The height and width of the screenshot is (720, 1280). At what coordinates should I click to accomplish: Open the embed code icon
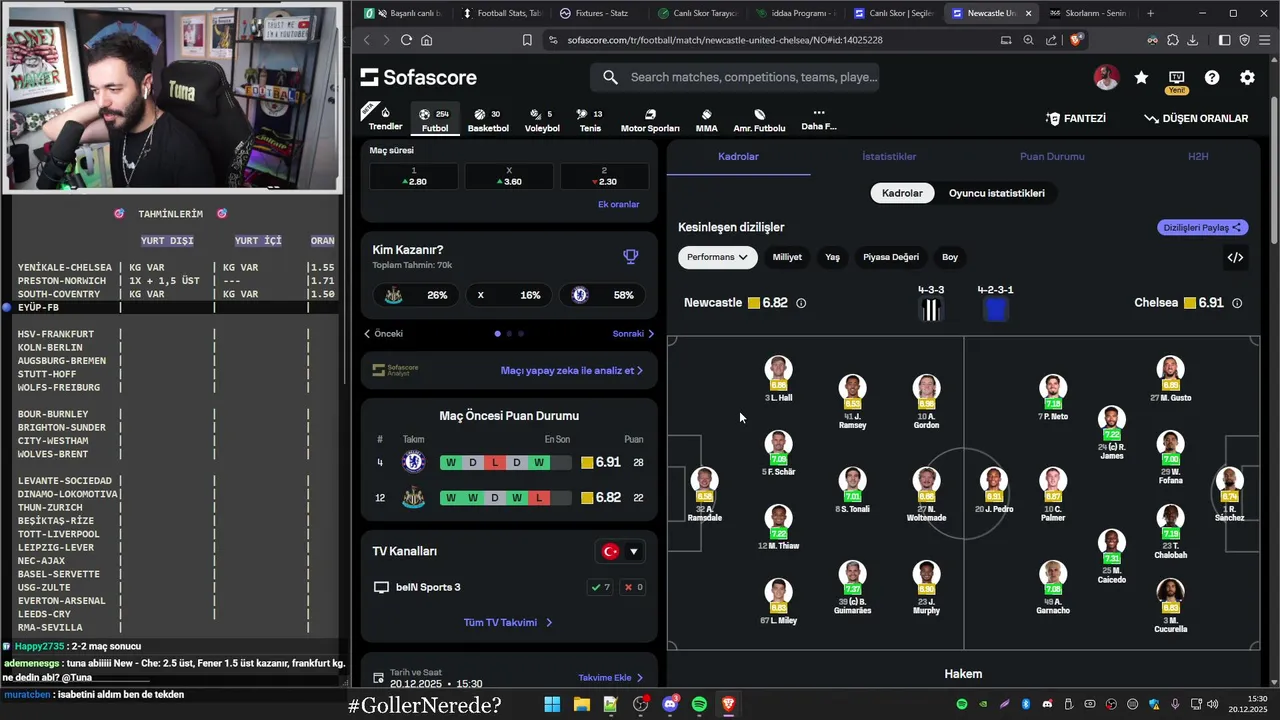pos(1235,257)
